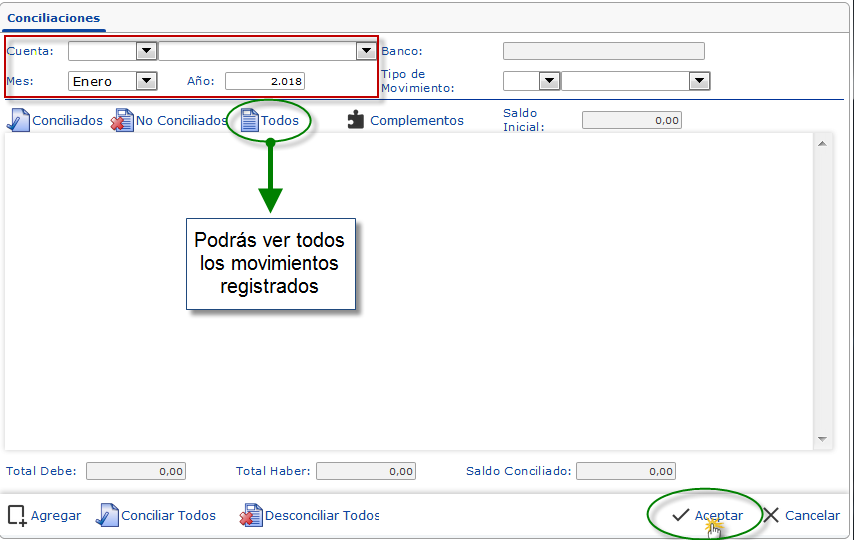Click the Conciliar Todos checkmark icon
Image resolution: width=854 pixels, height=540 pixels.
coord(107,515)
